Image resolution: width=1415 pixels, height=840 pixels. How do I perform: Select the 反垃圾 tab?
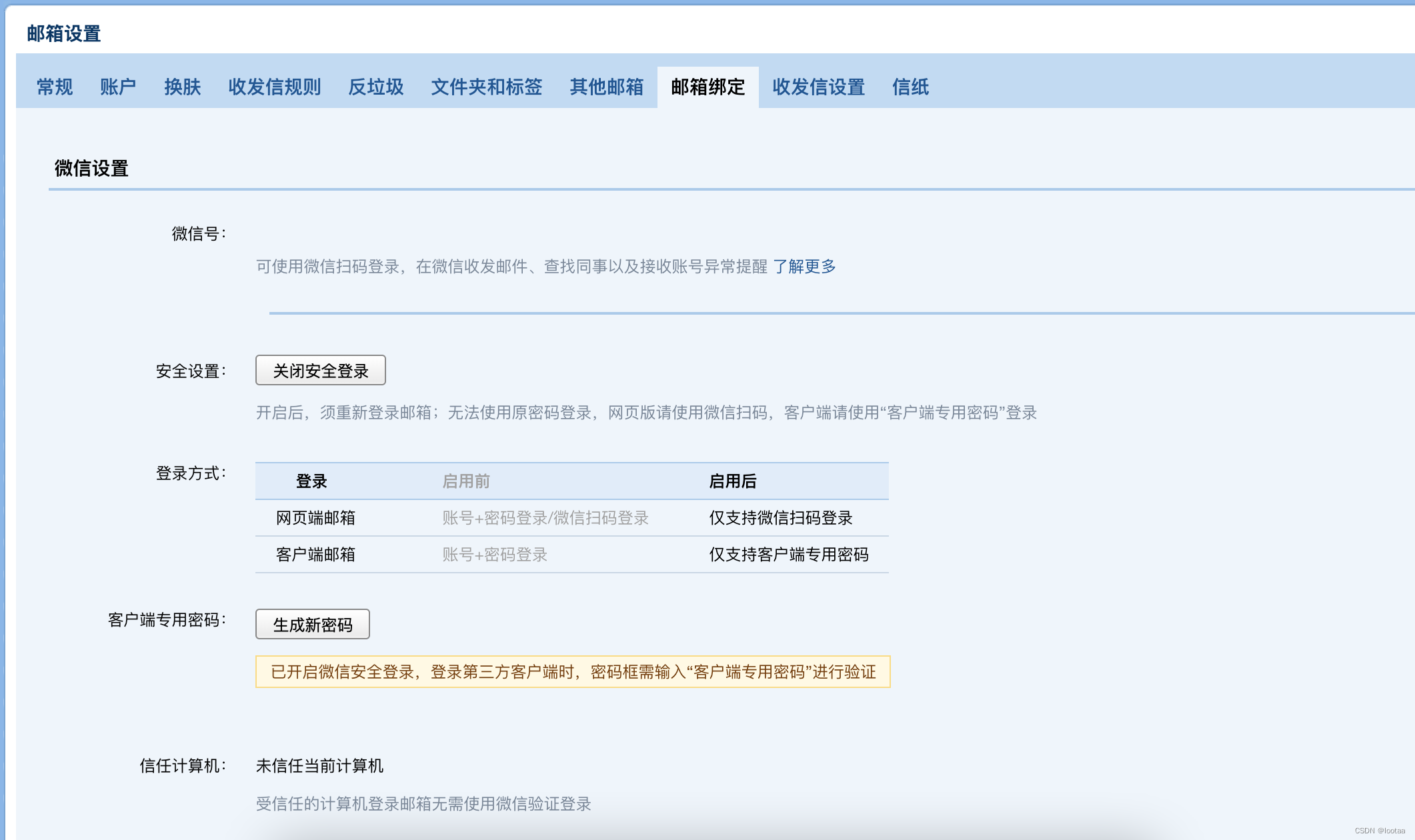click(376, 87)
